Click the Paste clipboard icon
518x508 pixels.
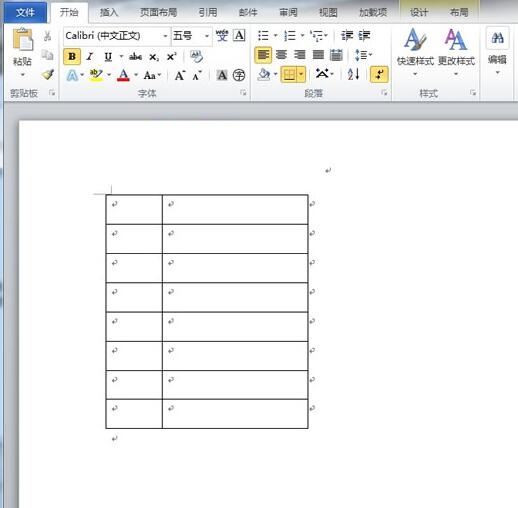coord(23,40)
